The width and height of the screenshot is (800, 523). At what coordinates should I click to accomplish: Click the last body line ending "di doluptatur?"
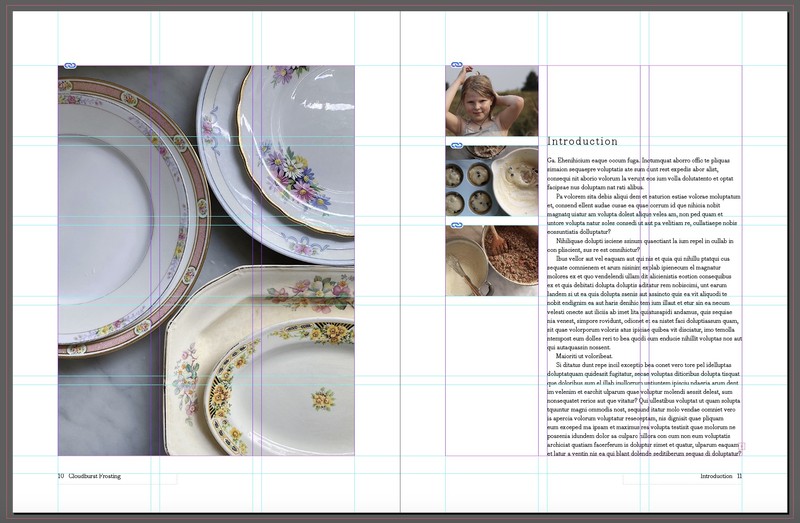coord(644,454)
